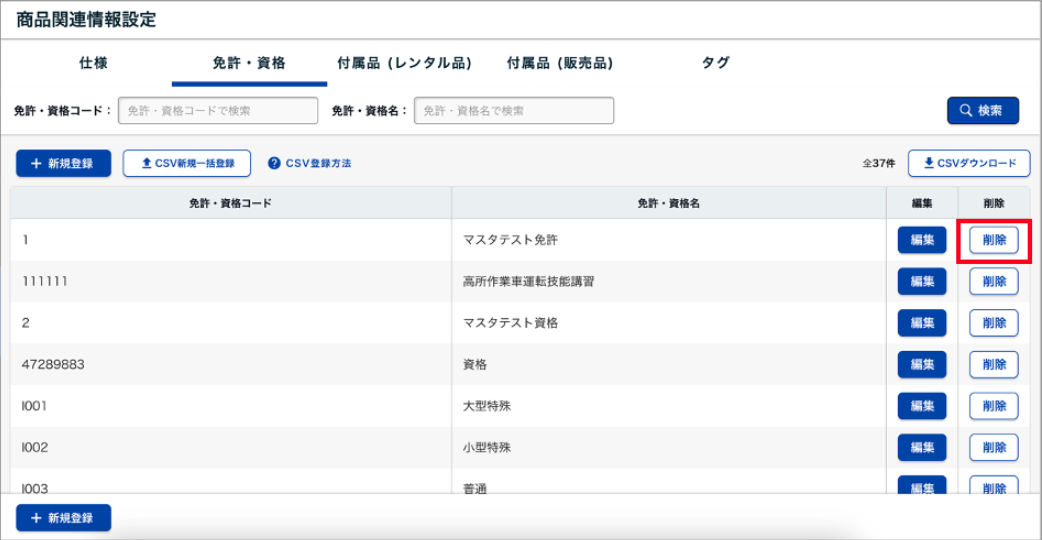The image size is (1042, 540).
Task: Edit the 小型特殊 row
Action: [x=921, y=447]
